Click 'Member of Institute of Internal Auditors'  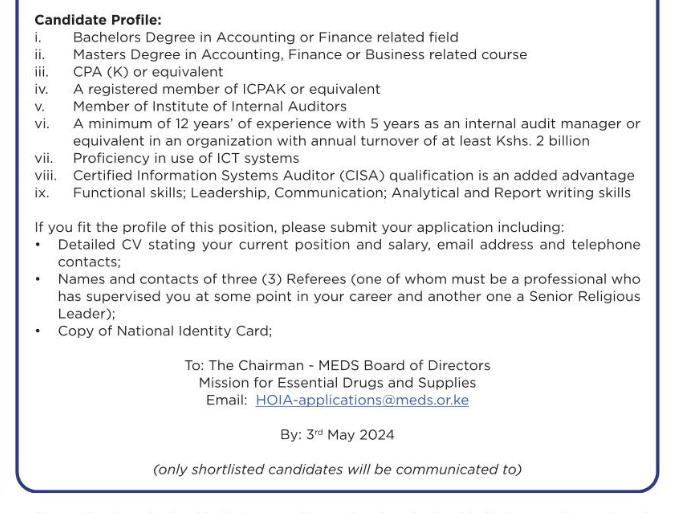point(209,106)
